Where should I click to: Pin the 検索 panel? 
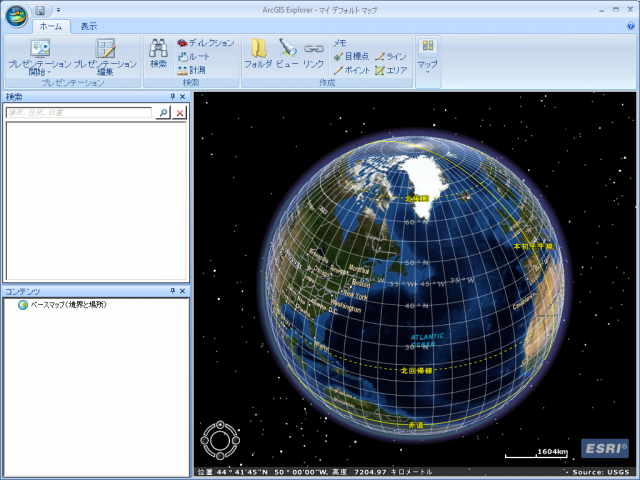coord(172,96)
